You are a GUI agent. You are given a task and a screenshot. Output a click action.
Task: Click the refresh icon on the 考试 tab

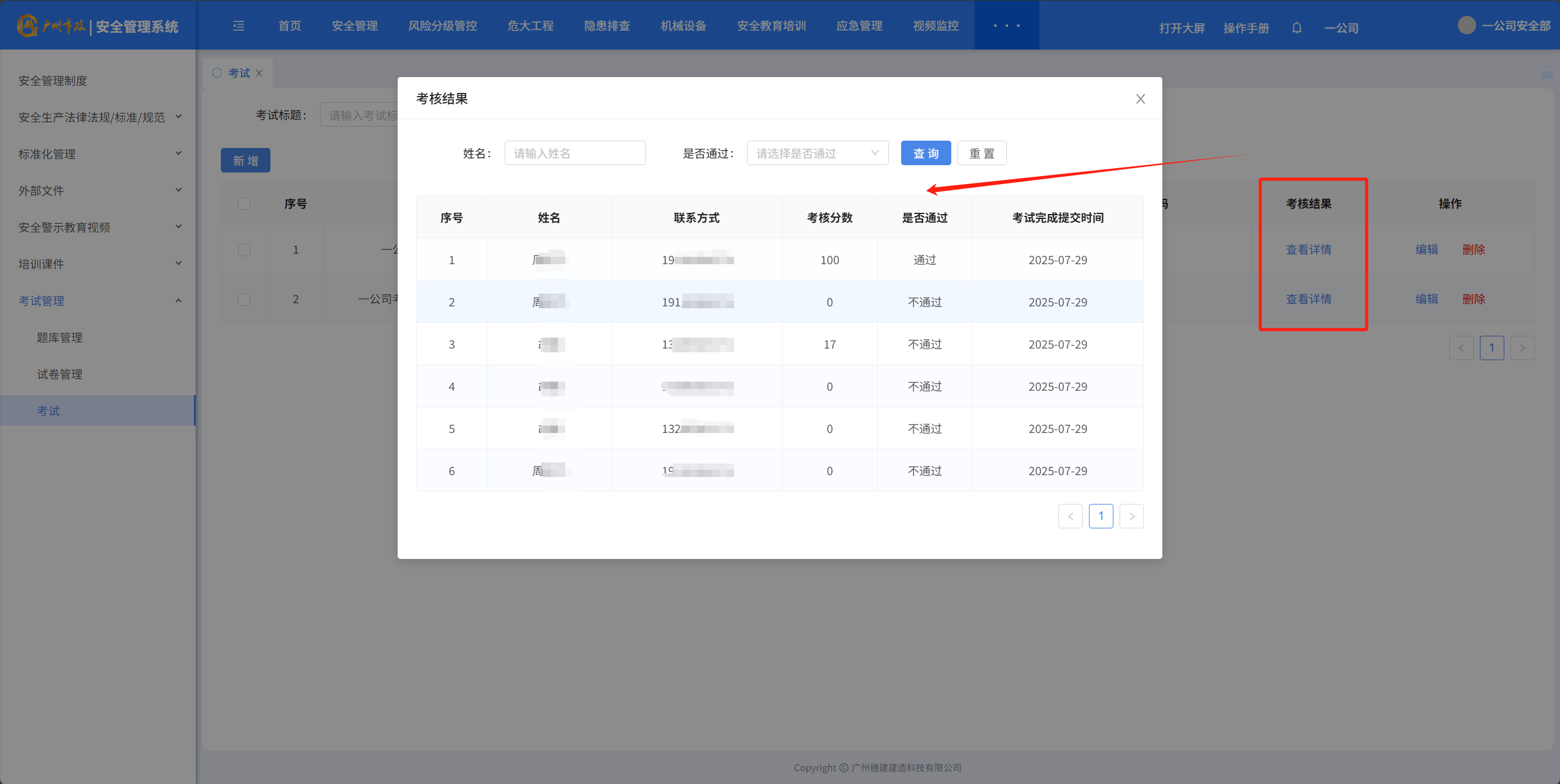[x=217, y=73]
